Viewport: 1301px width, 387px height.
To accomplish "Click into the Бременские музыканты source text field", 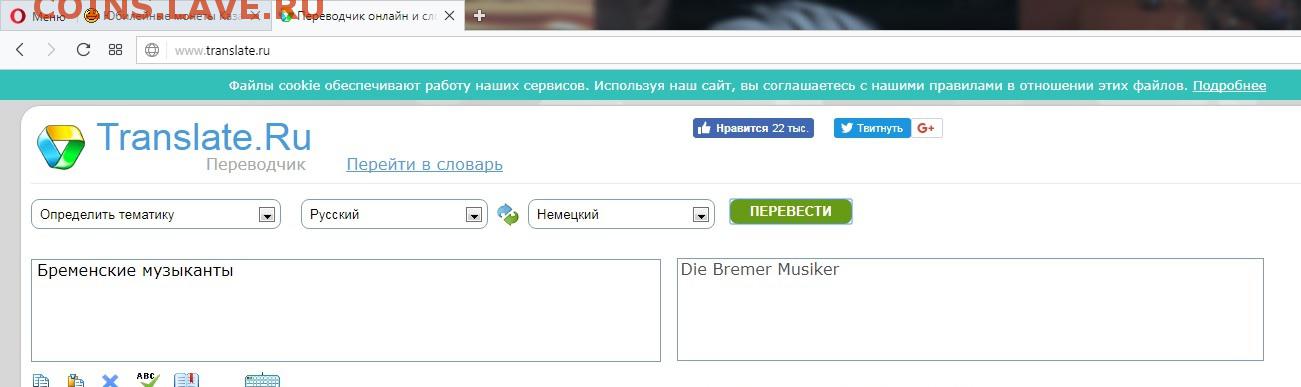I will click(346, 310).
